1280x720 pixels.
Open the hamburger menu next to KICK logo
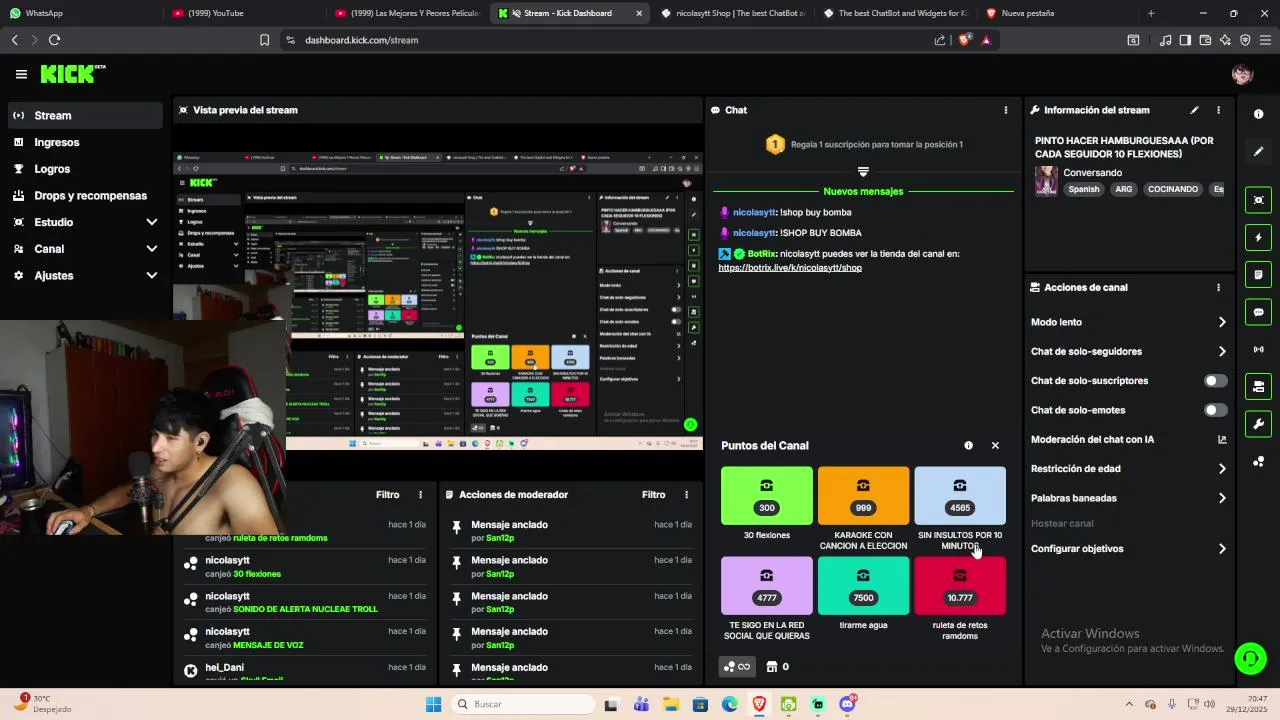[21, 74]
